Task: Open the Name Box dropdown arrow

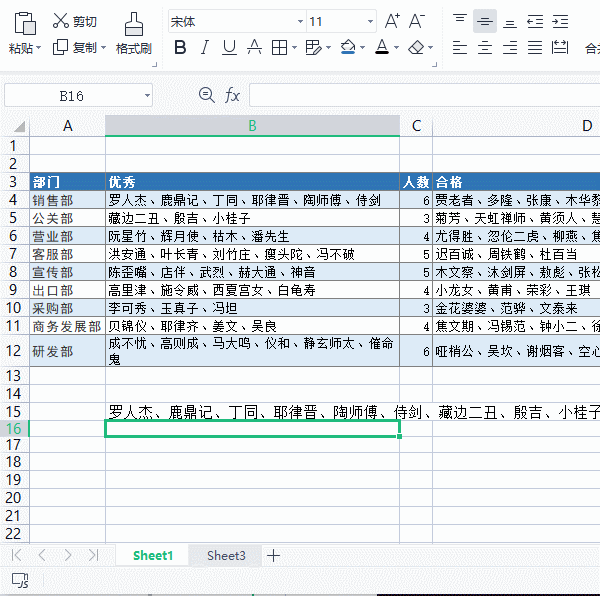Action: pos(147,95)
